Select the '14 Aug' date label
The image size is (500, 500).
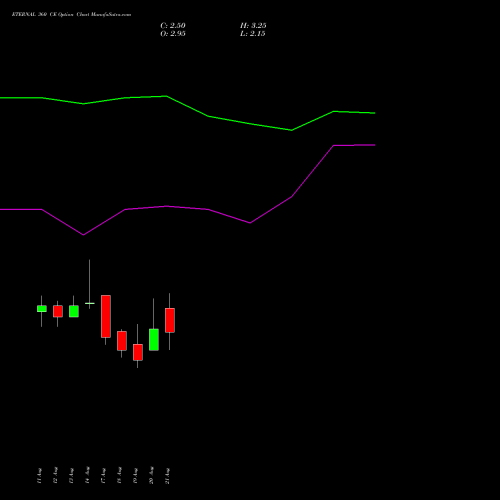pos(87,475)
